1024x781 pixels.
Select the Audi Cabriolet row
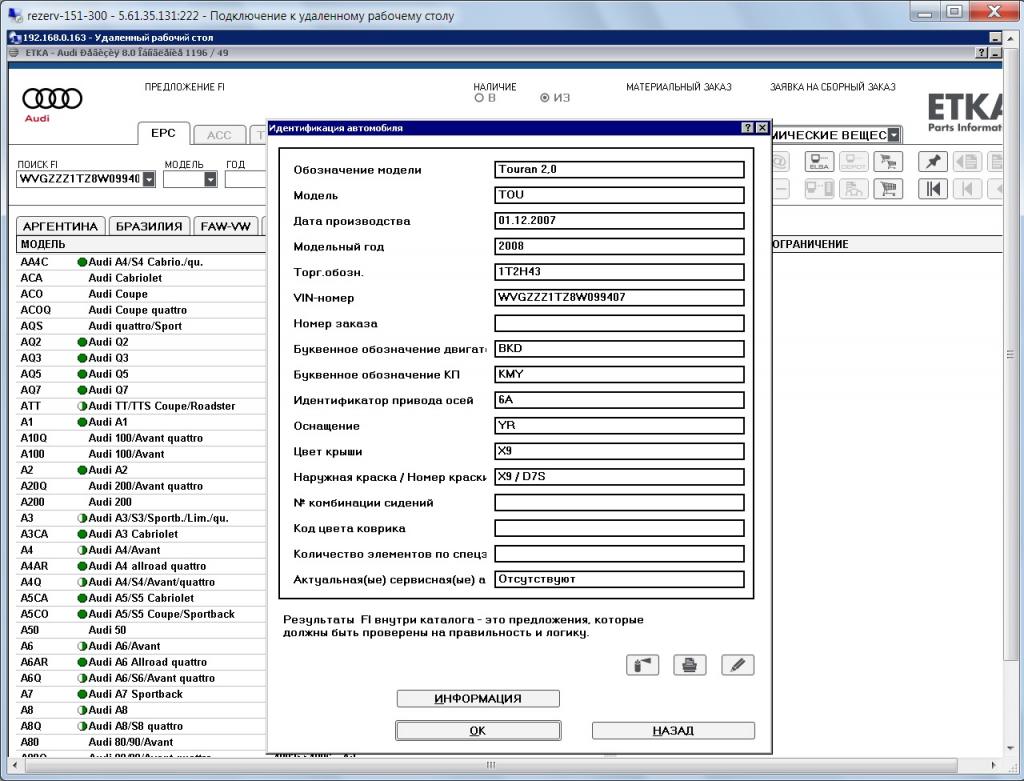pyautogui.click(x=141, y=278)
